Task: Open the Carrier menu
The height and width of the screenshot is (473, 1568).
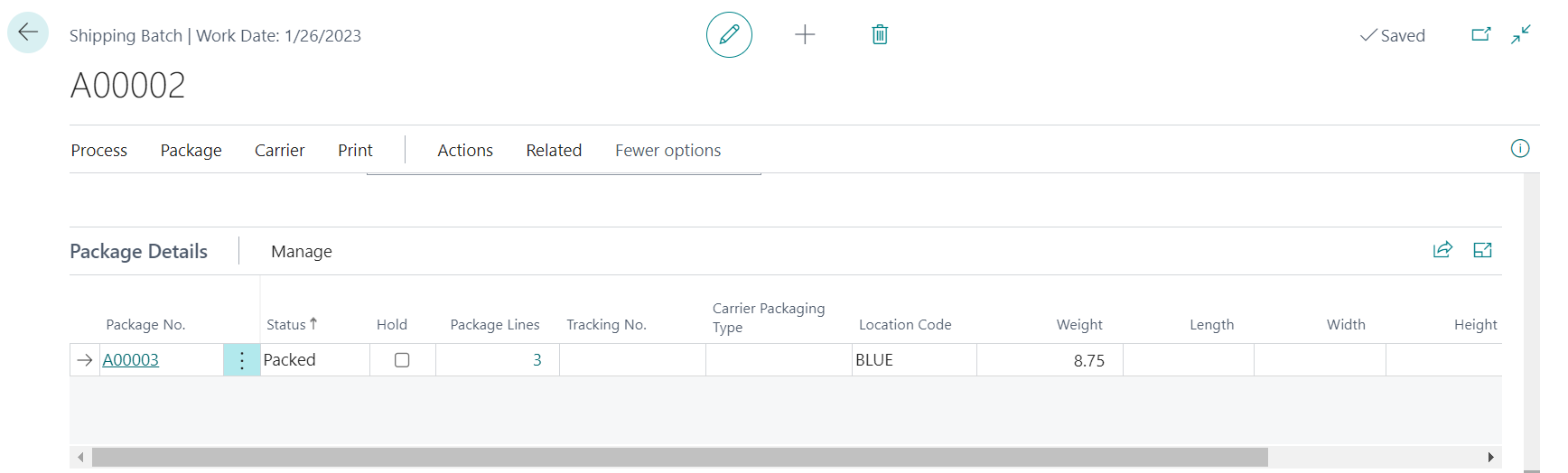Action: click(x=279, y=151)
